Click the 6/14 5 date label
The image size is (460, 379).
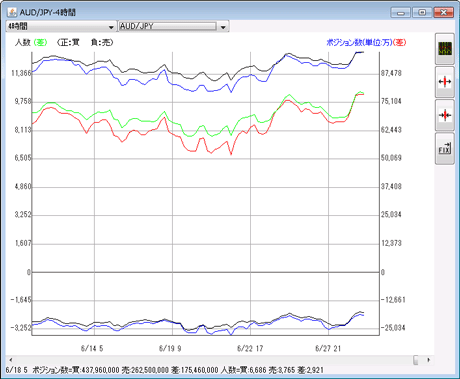92,349
